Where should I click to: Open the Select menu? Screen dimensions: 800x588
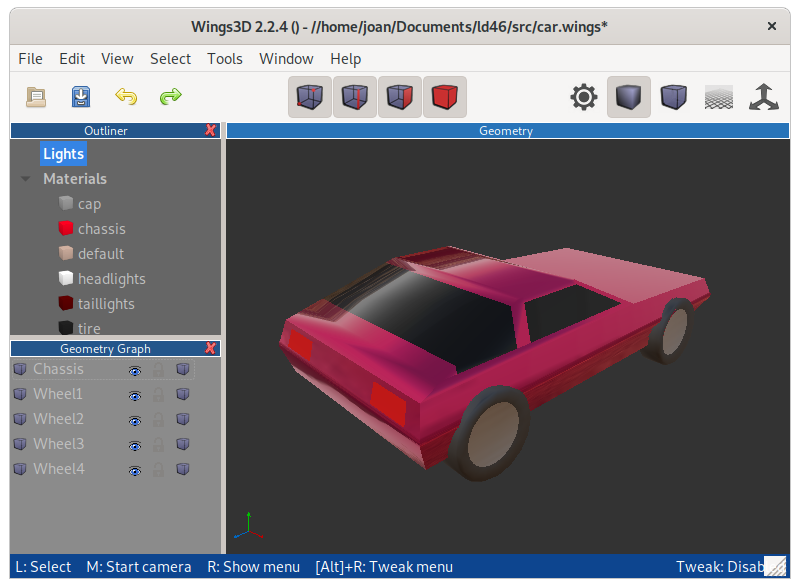coord(170,59)
